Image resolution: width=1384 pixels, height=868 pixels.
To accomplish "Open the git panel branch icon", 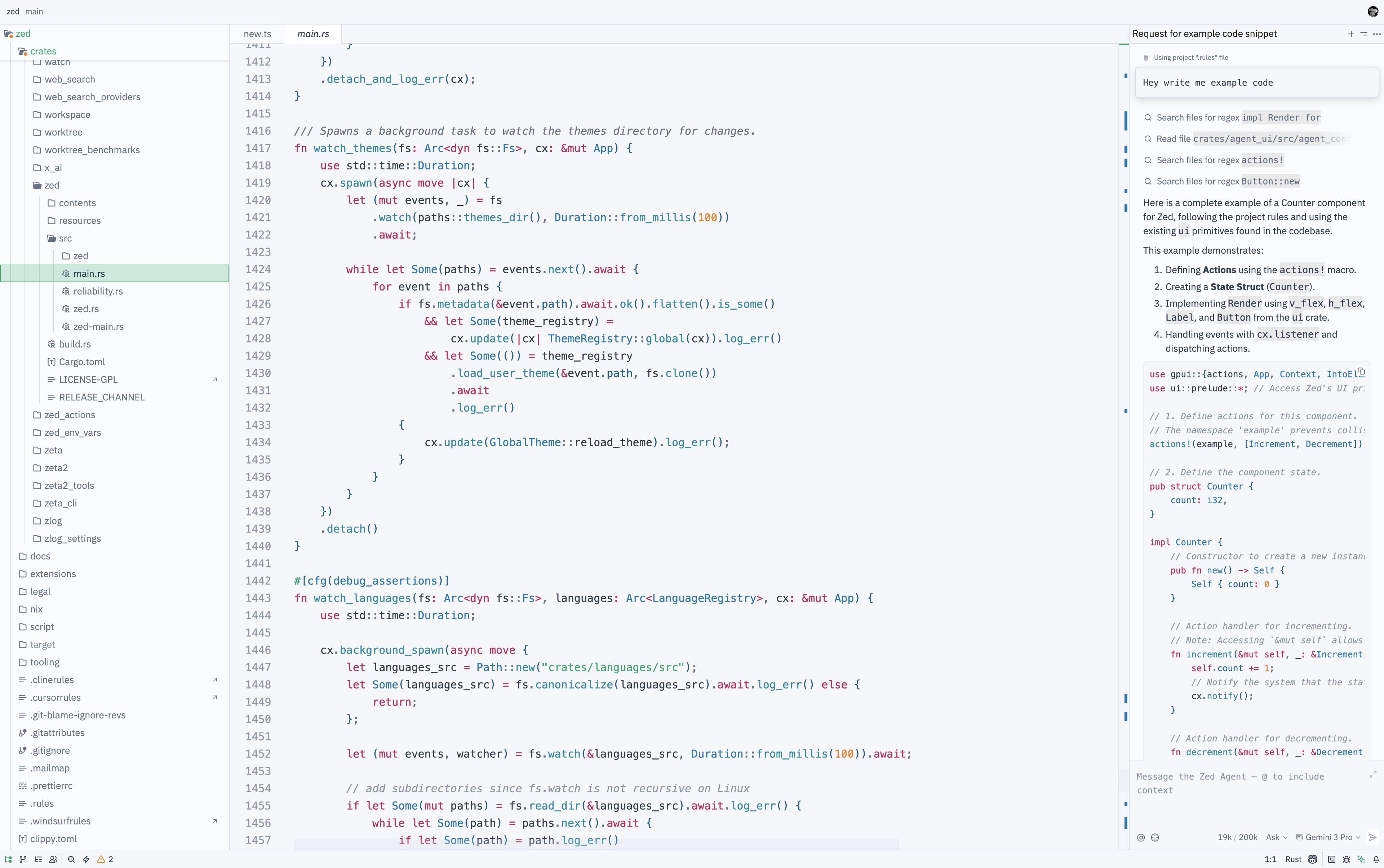I will 23,859.
